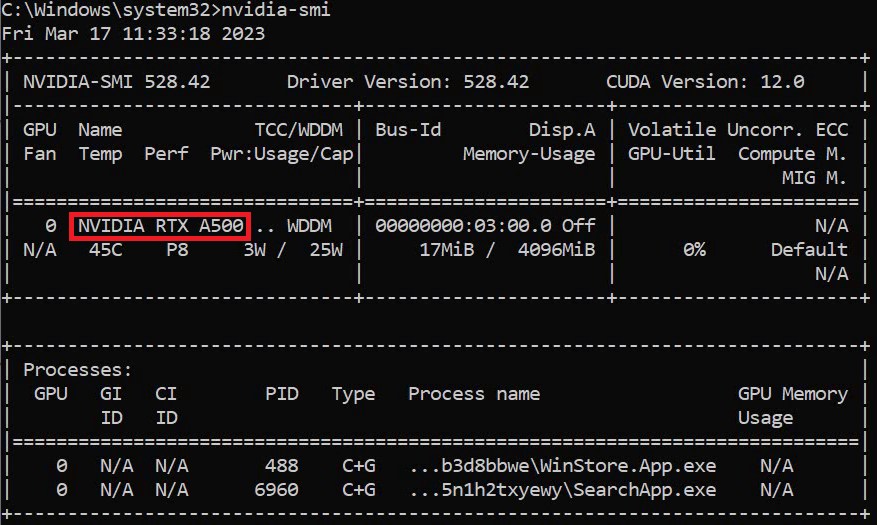This screenshot has width=877, height=525.
Task: Click the NVIDIA-SMI 528.42 text
Action: 116,82
